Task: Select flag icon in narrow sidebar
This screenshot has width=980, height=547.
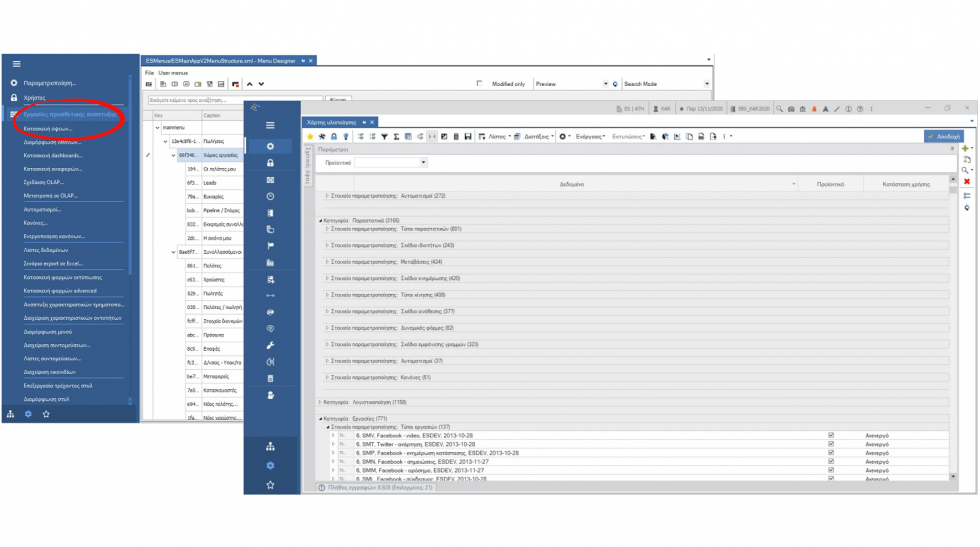Action: tap(270, 246)
